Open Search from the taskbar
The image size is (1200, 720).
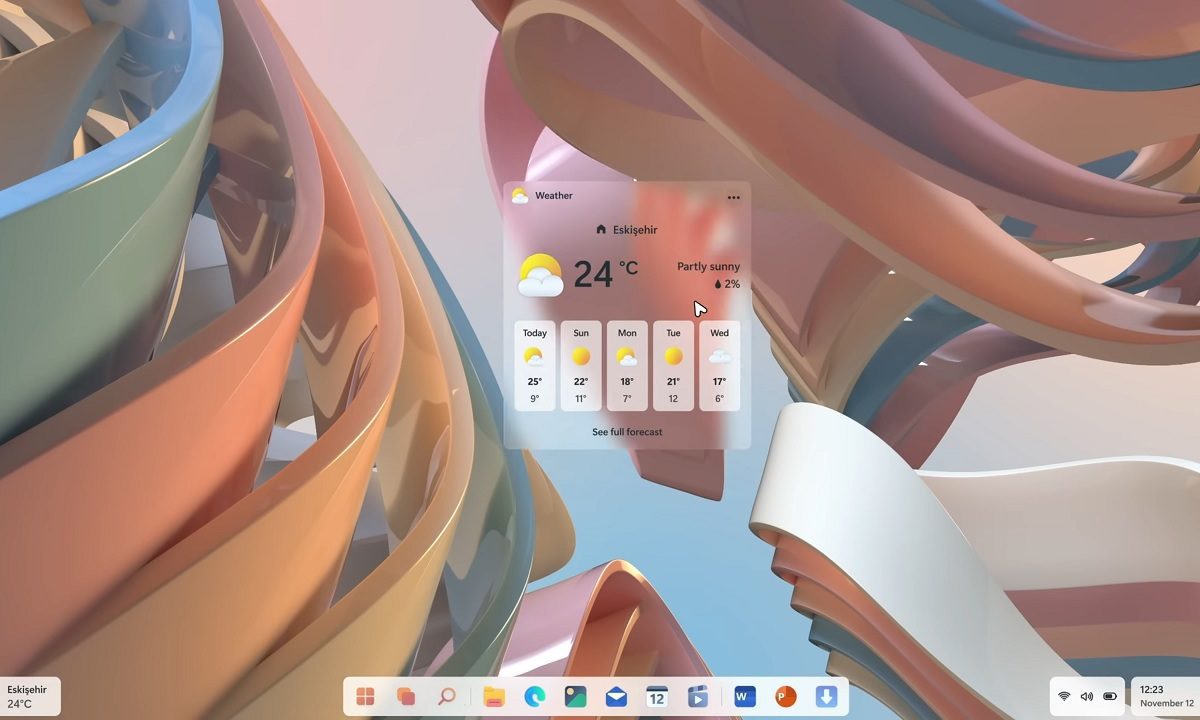[x=445, y=697]
